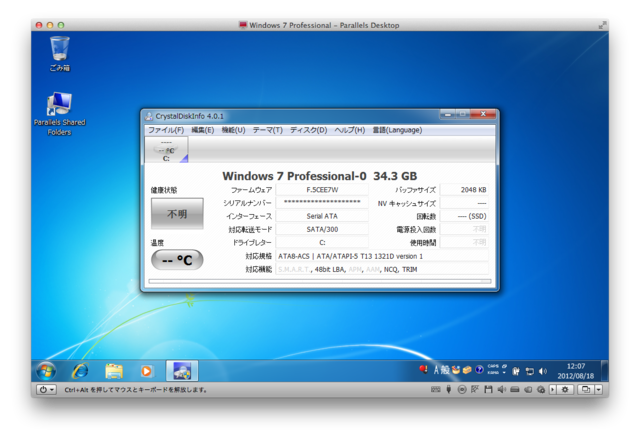640x441 pixels.
Task: Click the firmware field F.5CEE7W
Action: pyautogui.click(x=322, y=190)
